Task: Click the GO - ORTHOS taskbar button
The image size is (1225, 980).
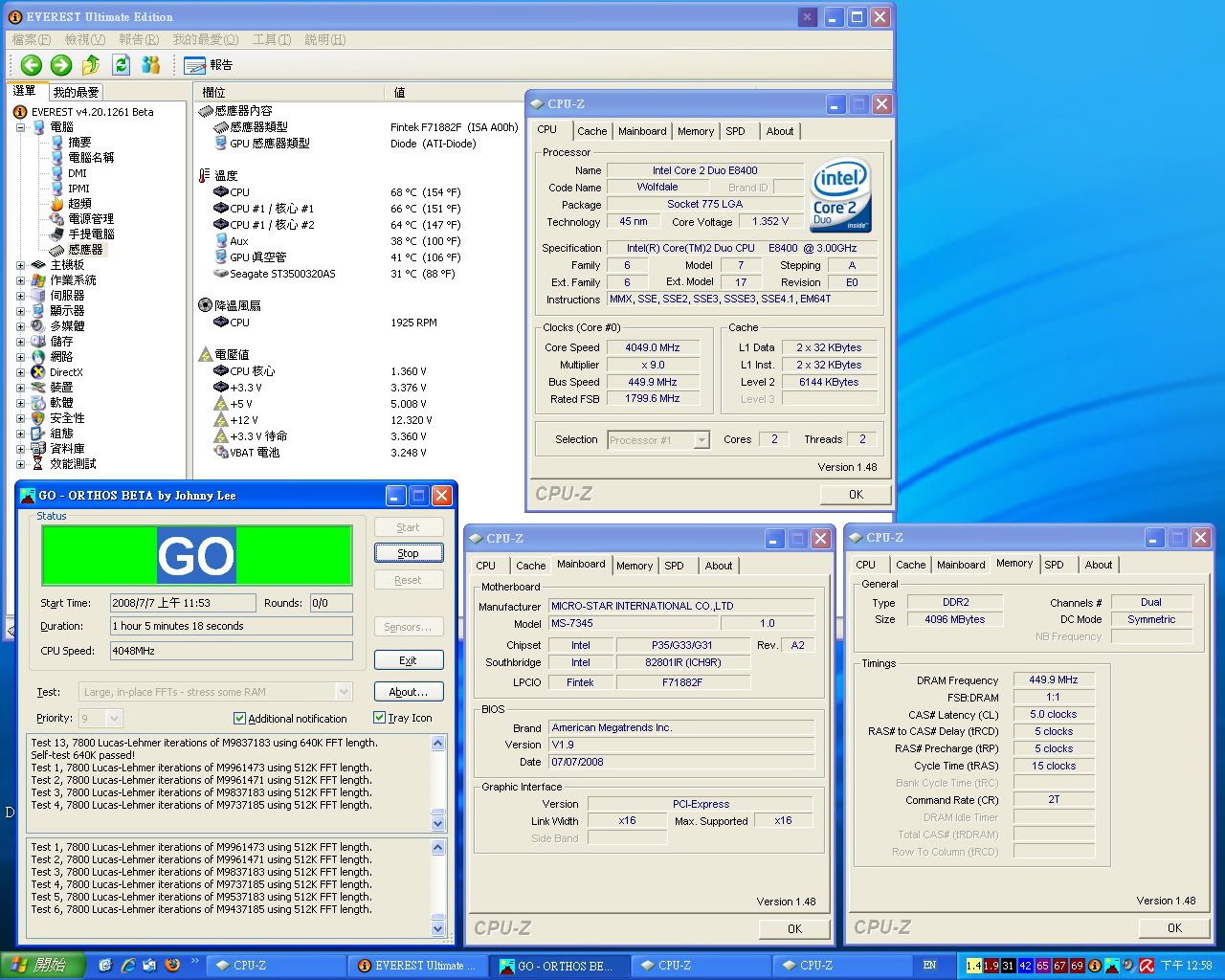Action: click(x=561, y=966)
